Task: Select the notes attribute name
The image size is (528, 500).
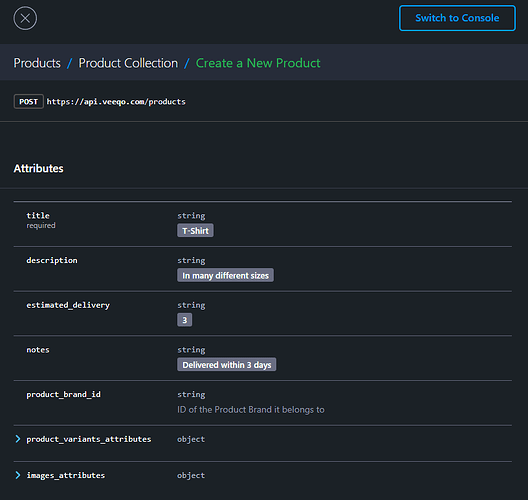Action: pos(38,350)
